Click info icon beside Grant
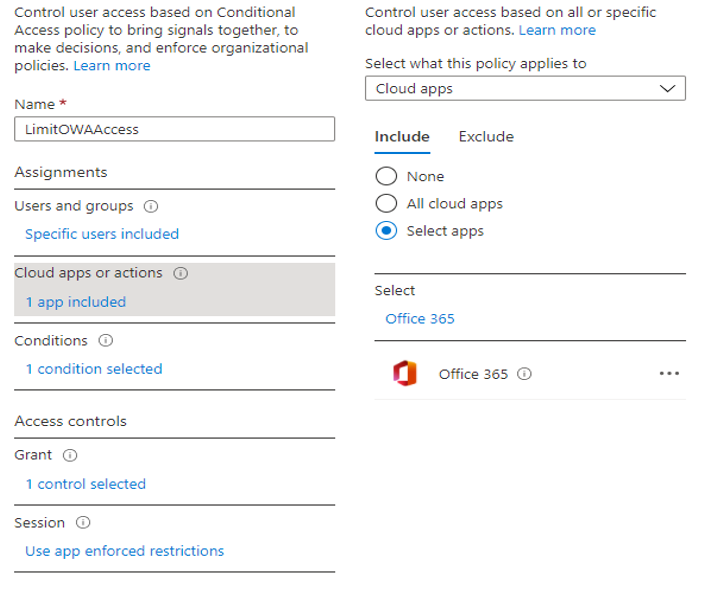Image resolution: width=712 pixels, height=605 pixels. pyautogui.click(x=70, y=455)
